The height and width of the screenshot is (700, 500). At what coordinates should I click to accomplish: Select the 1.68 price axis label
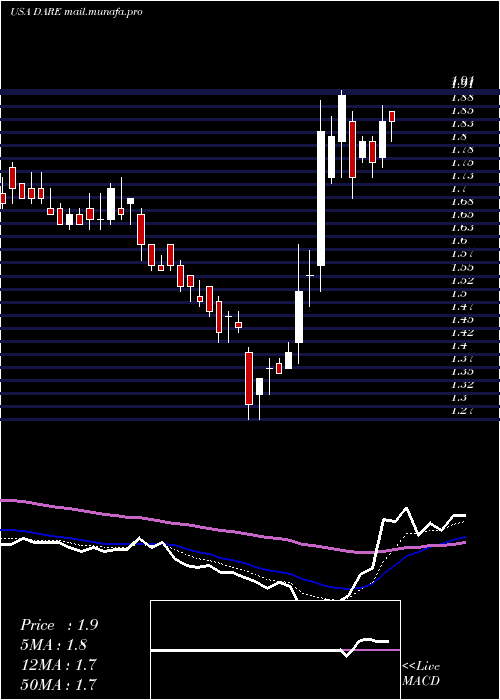[462, 202]
